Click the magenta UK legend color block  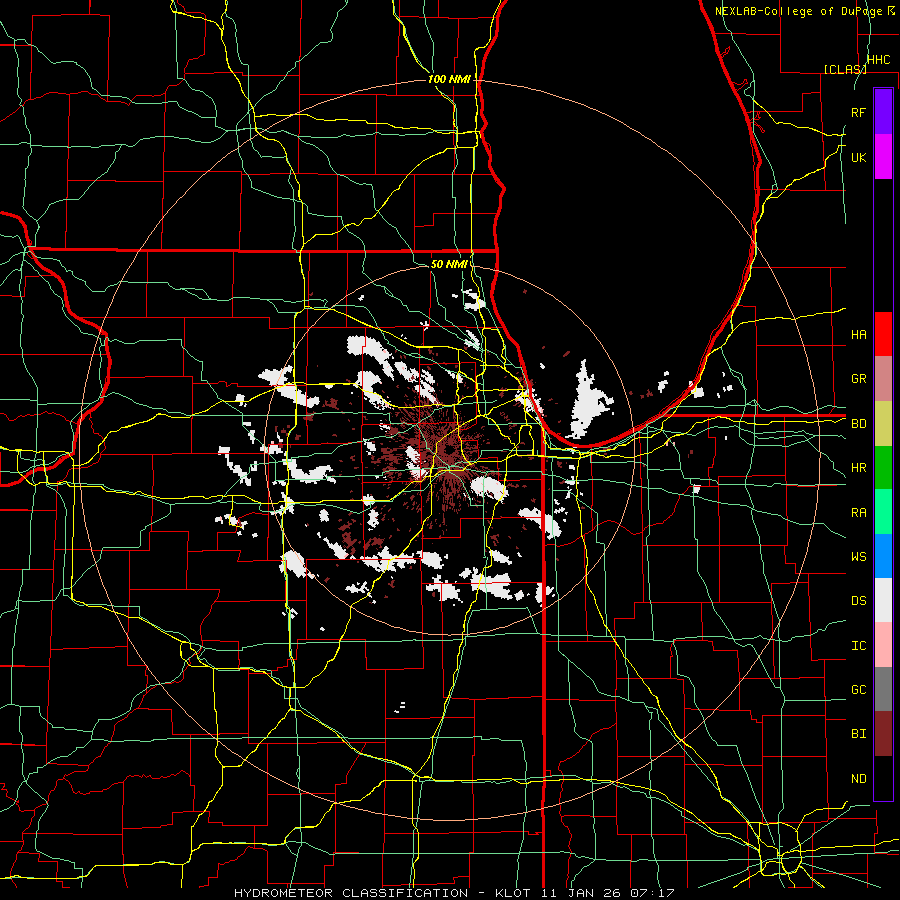[883, 157]
